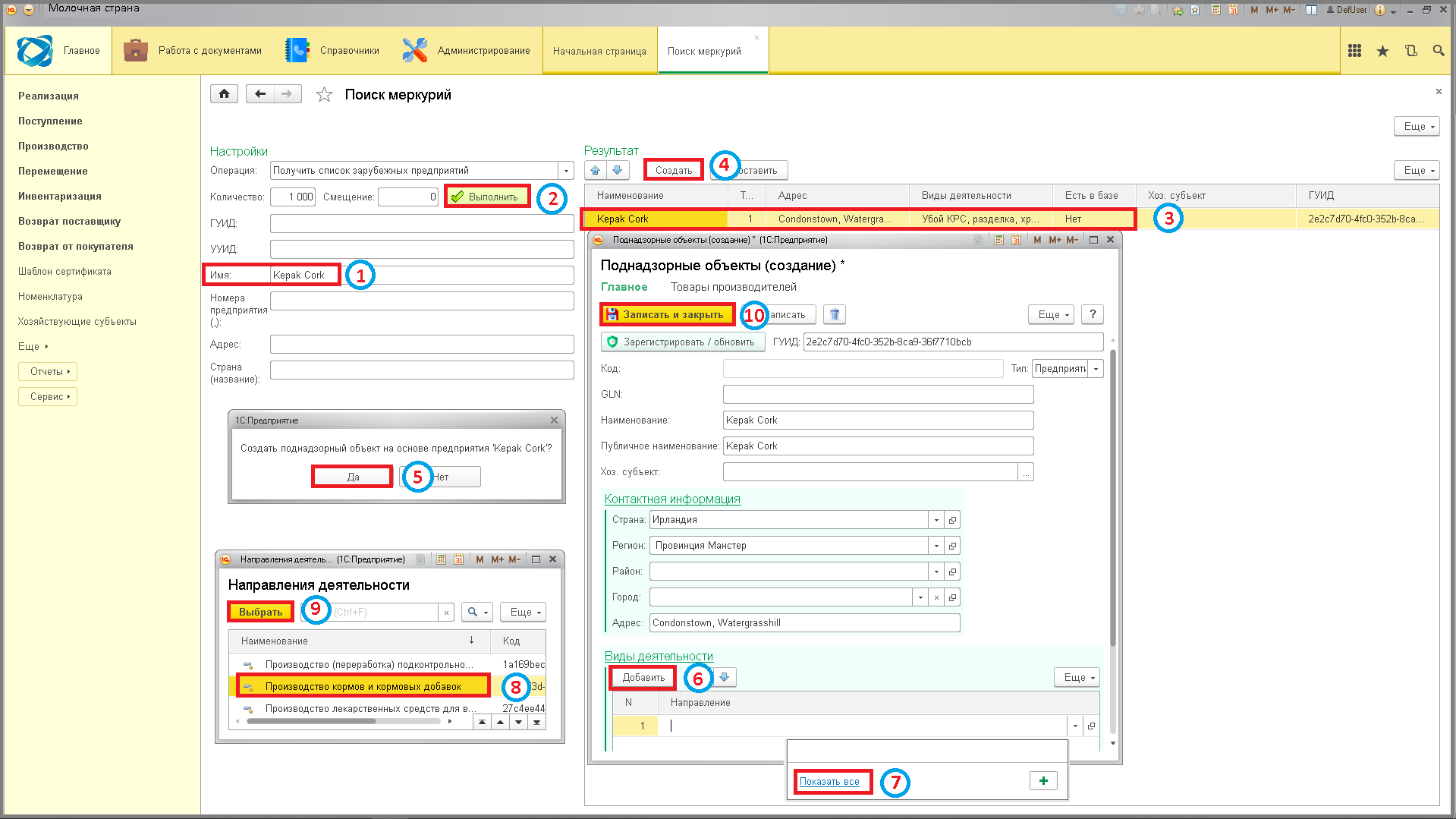Open calendar in Направления деятельности window title

458,559
